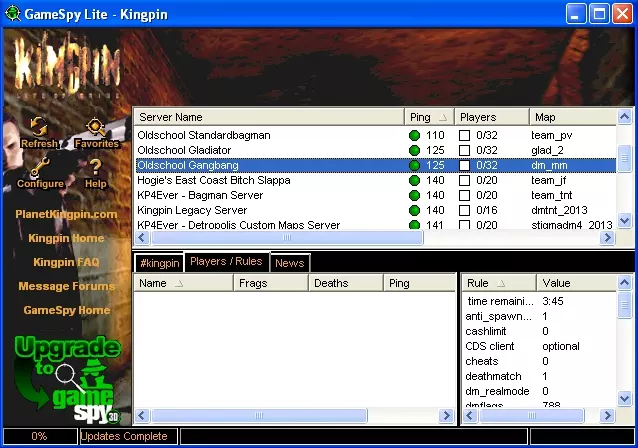Open Kingpin Home link

pyautogui.click(x=66, y=238)
